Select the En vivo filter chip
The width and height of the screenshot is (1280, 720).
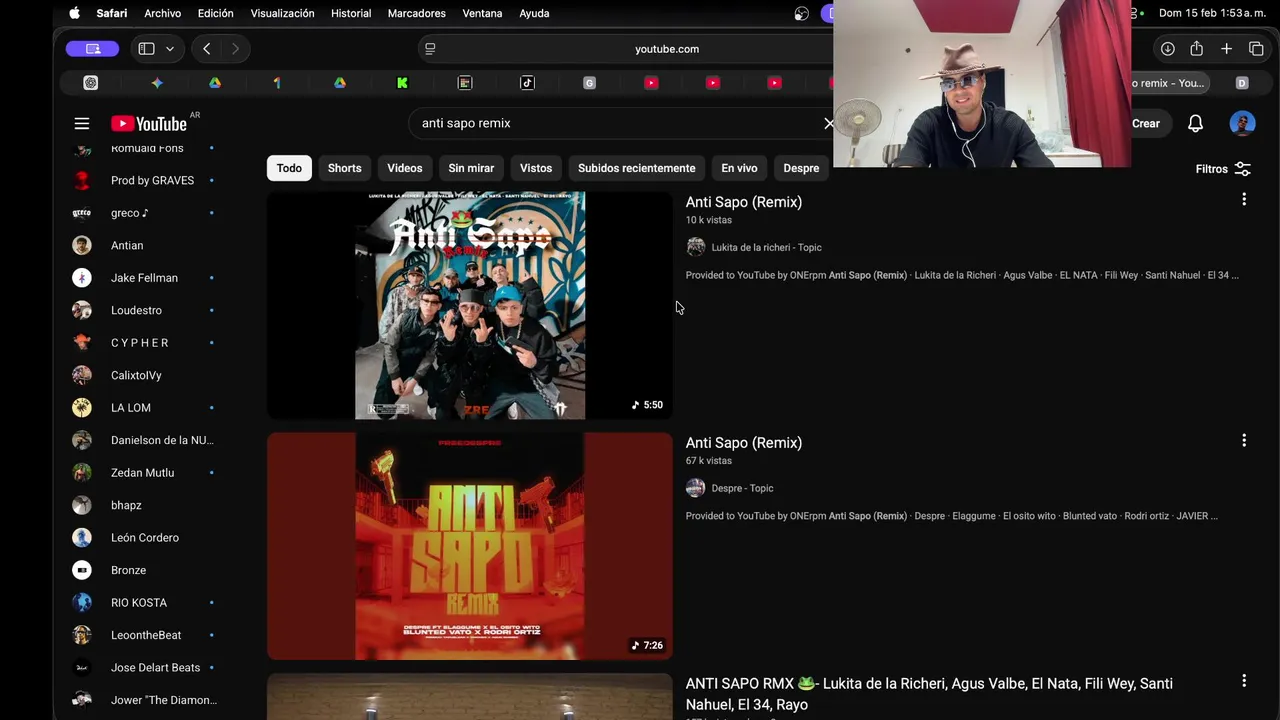(739, 168)
